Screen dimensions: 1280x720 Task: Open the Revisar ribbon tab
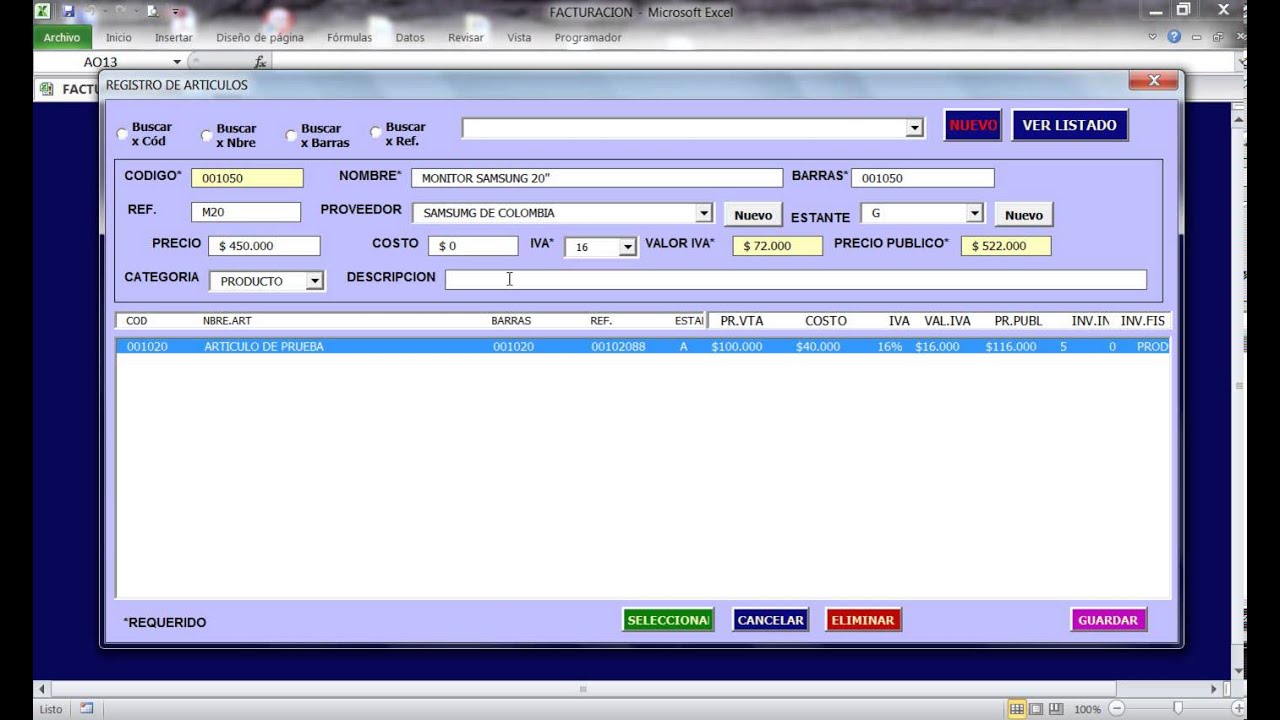tap(465, 37)
